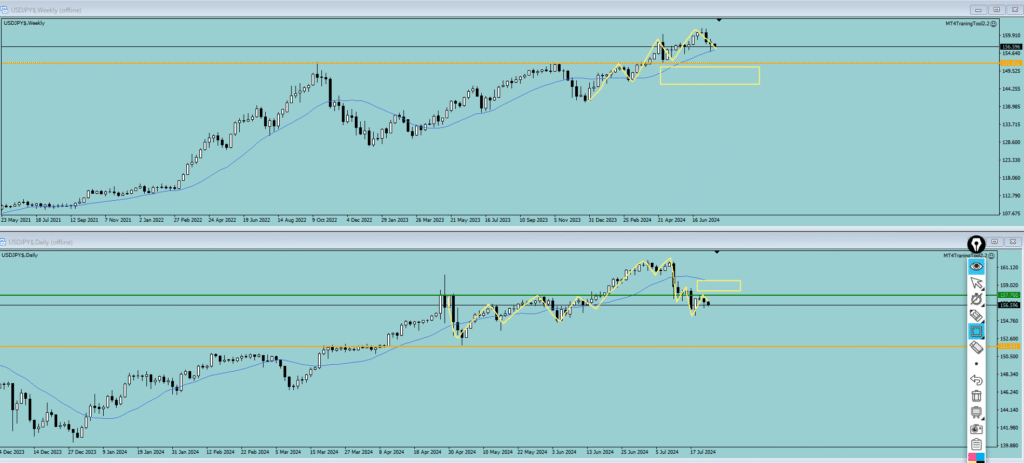Image resolution: width=1024 pixels, height=463 pixels.
Task: Click the small dot pen-size option
Action: (977, 363)
